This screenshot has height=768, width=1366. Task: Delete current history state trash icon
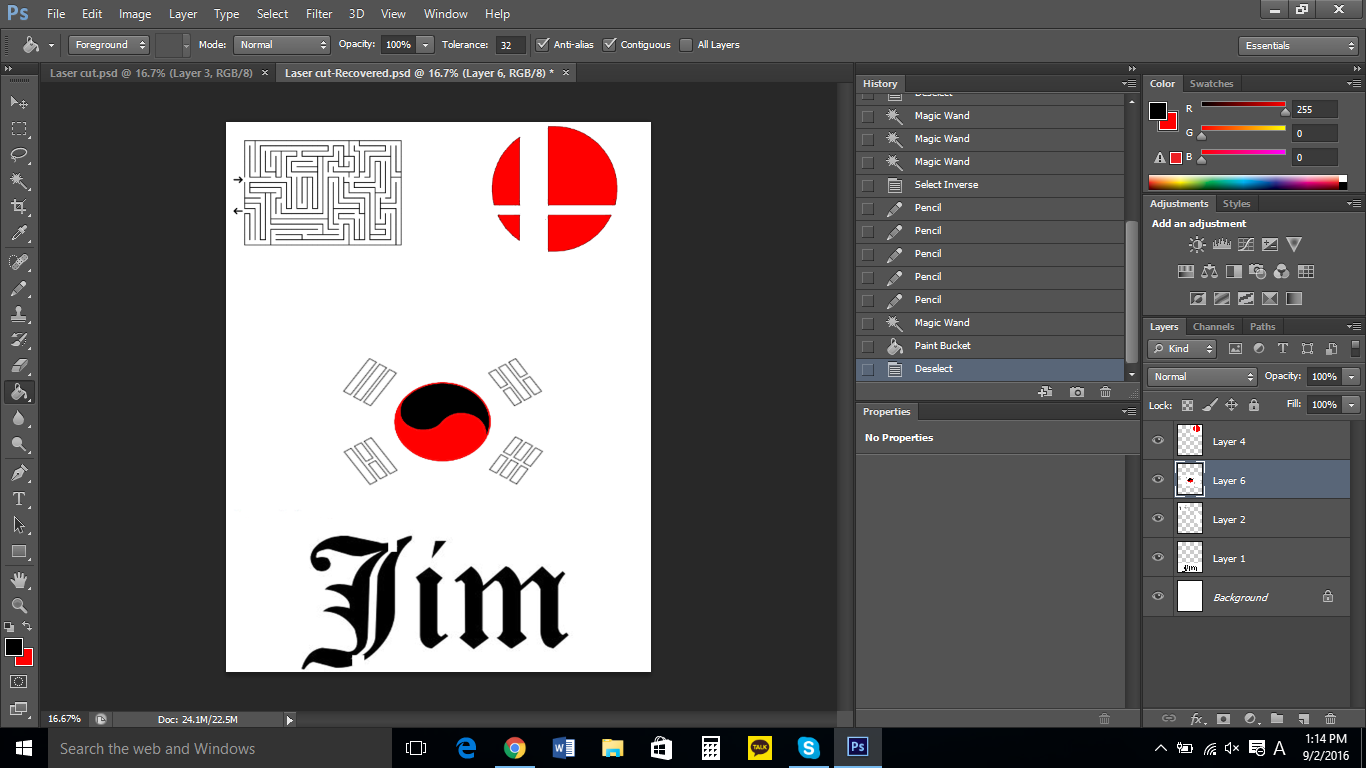tap(1105, 392)
